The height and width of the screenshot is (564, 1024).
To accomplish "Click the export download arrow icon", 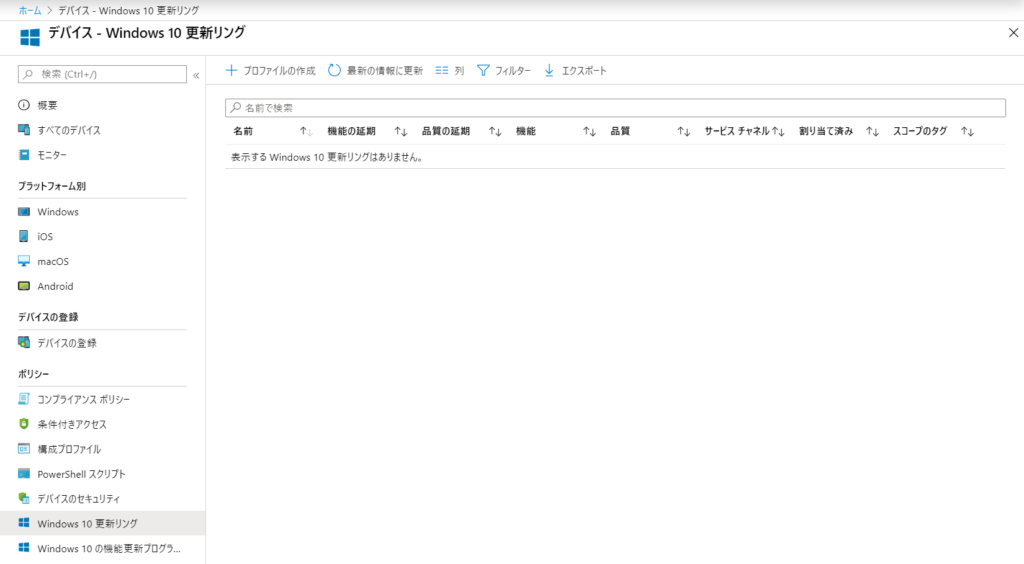I will (549, 70).
